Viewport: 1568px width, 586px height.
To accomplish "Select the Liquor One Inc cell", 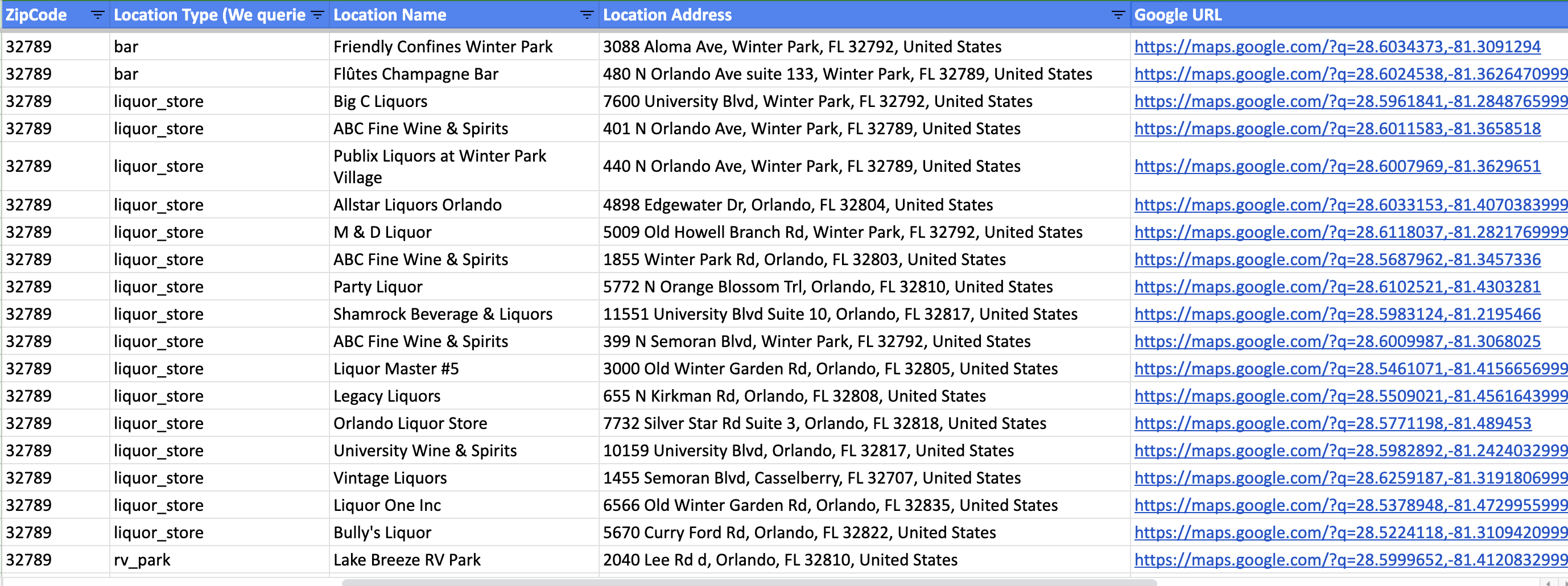I will point(464,506).
